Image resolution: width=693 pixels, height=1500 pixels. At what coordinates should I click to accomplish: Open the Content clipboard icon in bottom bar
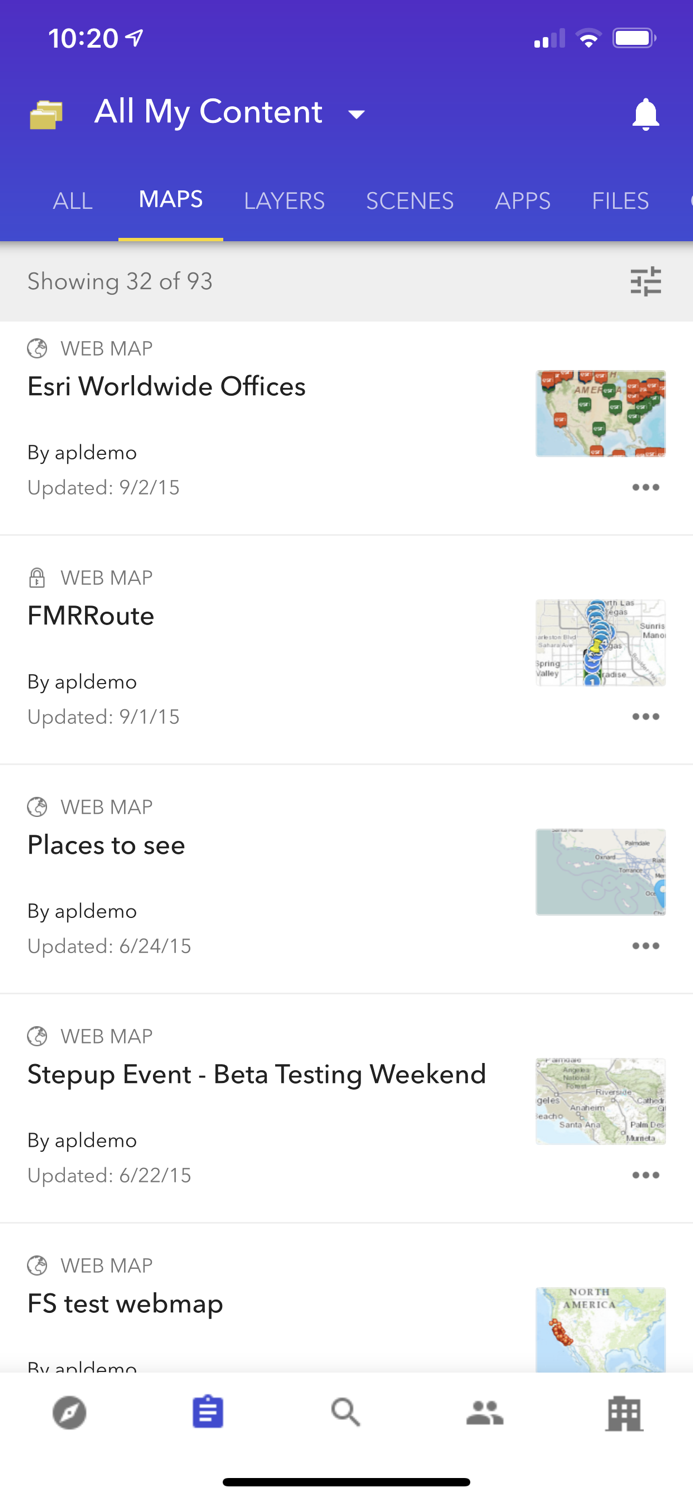tap(208, 1412)
